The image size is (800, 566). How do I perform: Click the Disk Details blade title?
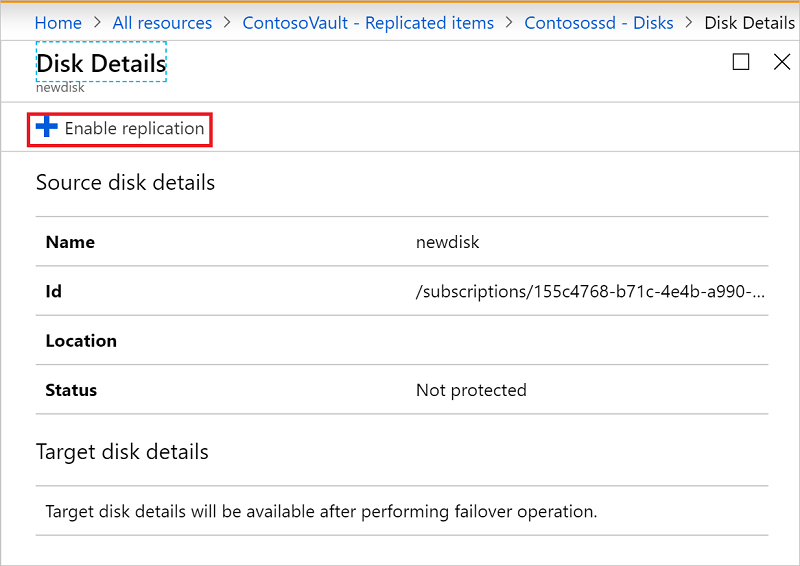coord(101,64)
